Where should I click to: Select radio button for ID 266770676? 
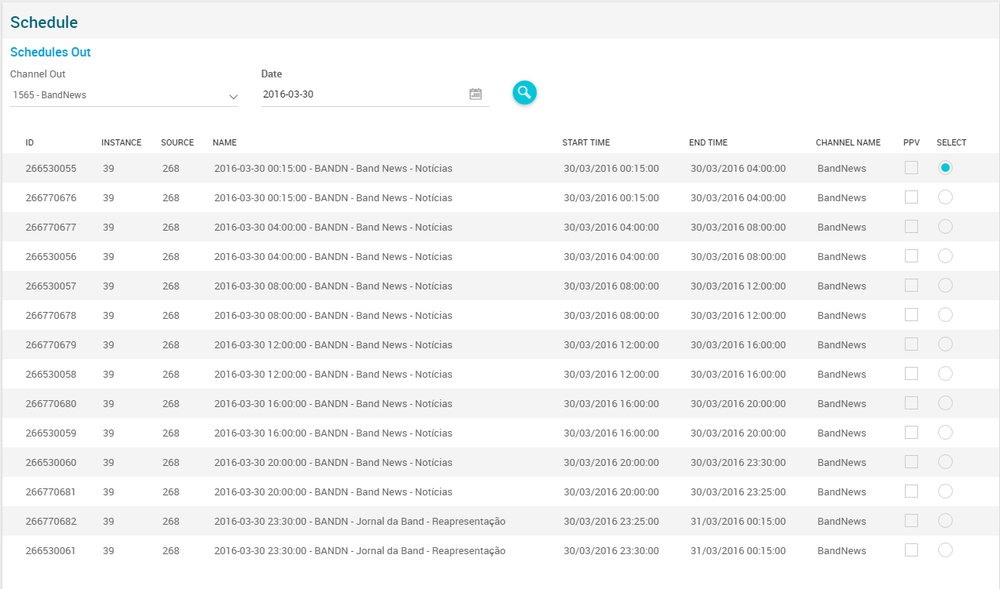(945, 198)
